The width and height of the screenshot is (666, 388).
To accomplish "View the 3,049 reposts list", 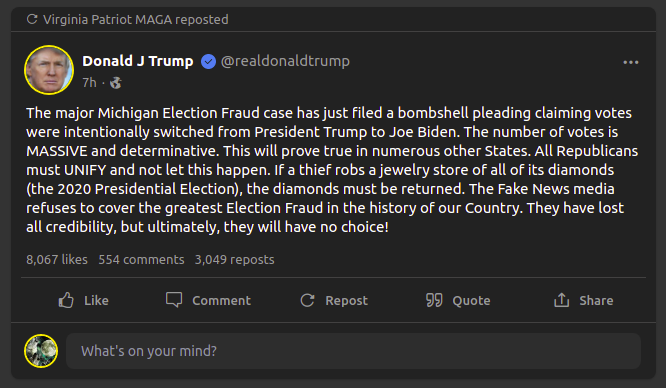I will (234, 259).
